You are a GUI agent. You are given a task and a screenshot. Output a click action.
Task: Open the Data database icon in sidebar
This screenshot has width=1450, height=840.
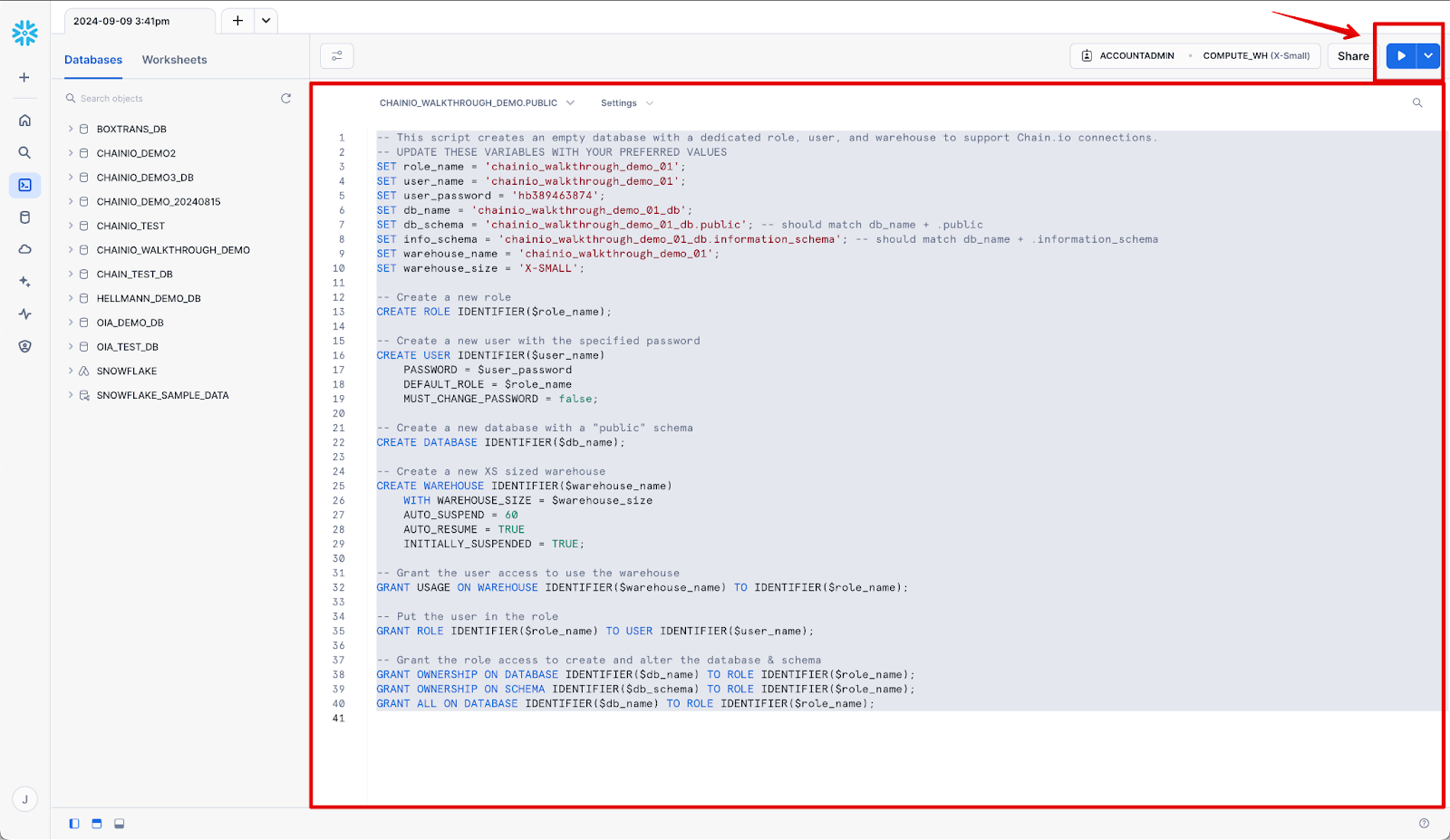pyautogui.click(x=24, y=217)
